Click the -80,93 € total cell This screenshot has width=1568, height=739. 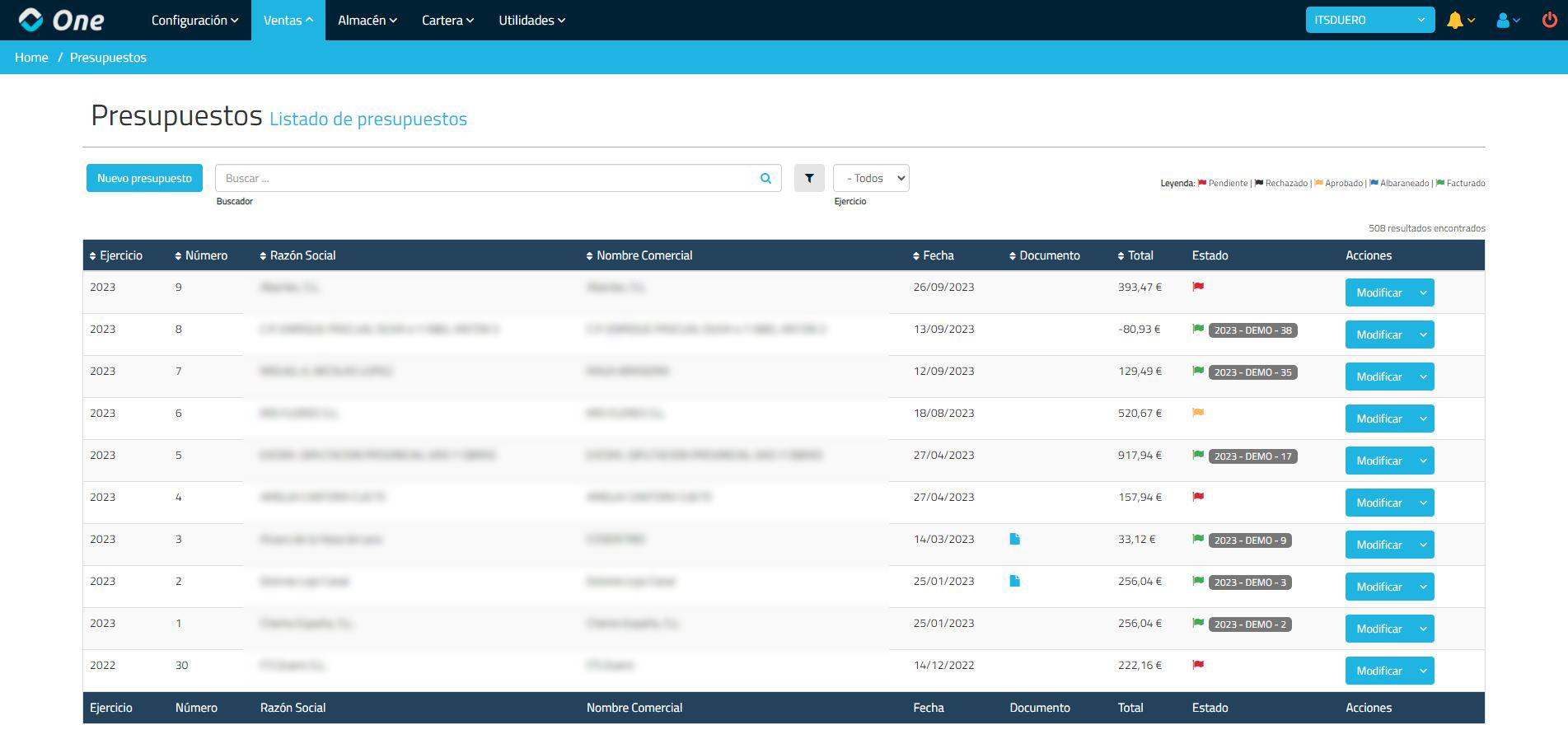[x=1139, y=329]
